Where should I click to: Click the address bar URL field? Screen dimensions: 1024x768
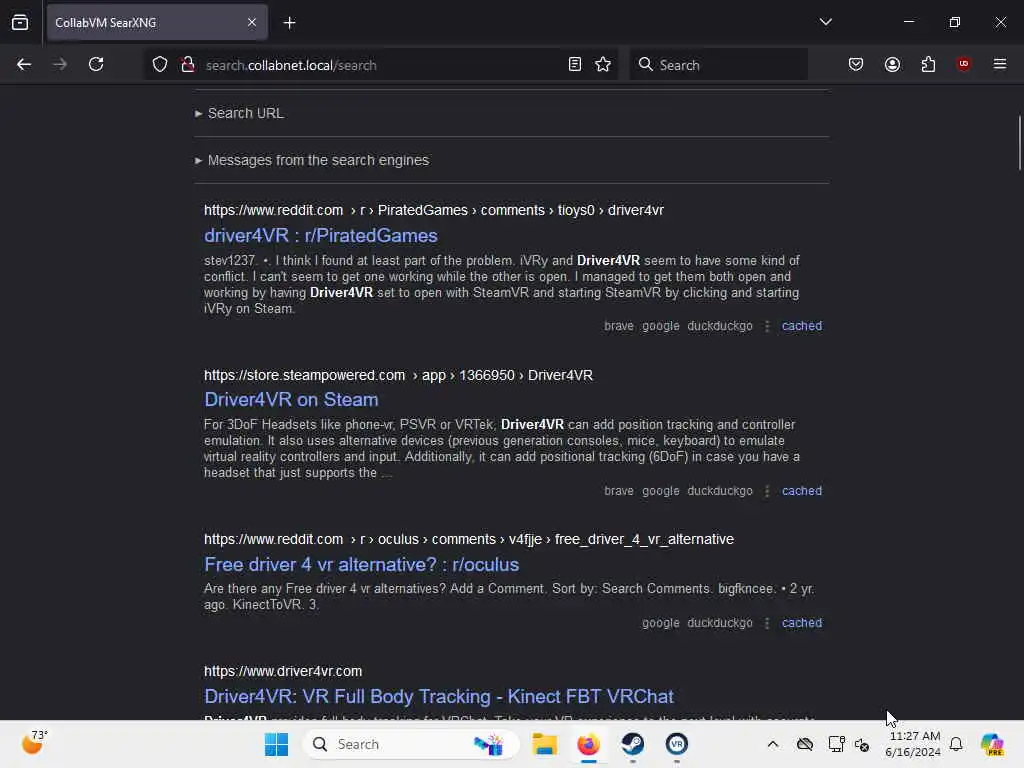pos(381,65)
